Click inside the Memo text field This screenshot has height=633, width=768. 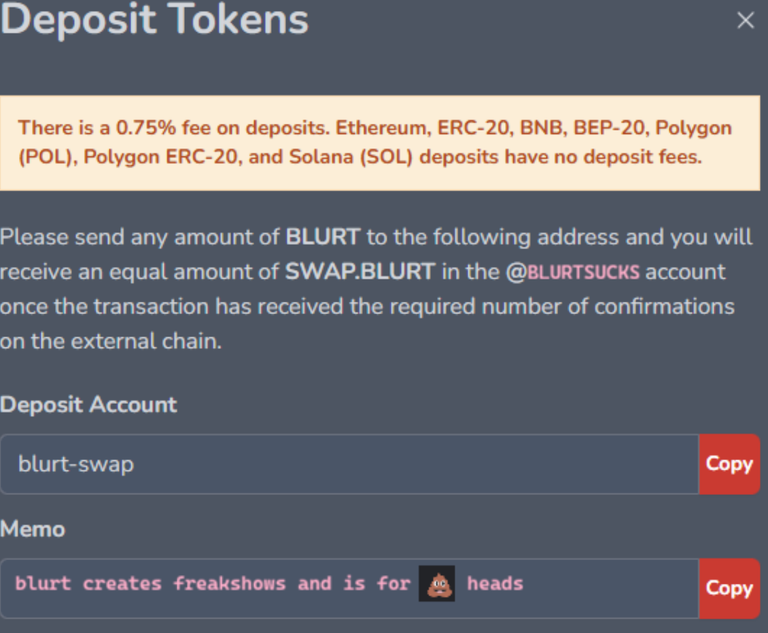tap(600, 588)
